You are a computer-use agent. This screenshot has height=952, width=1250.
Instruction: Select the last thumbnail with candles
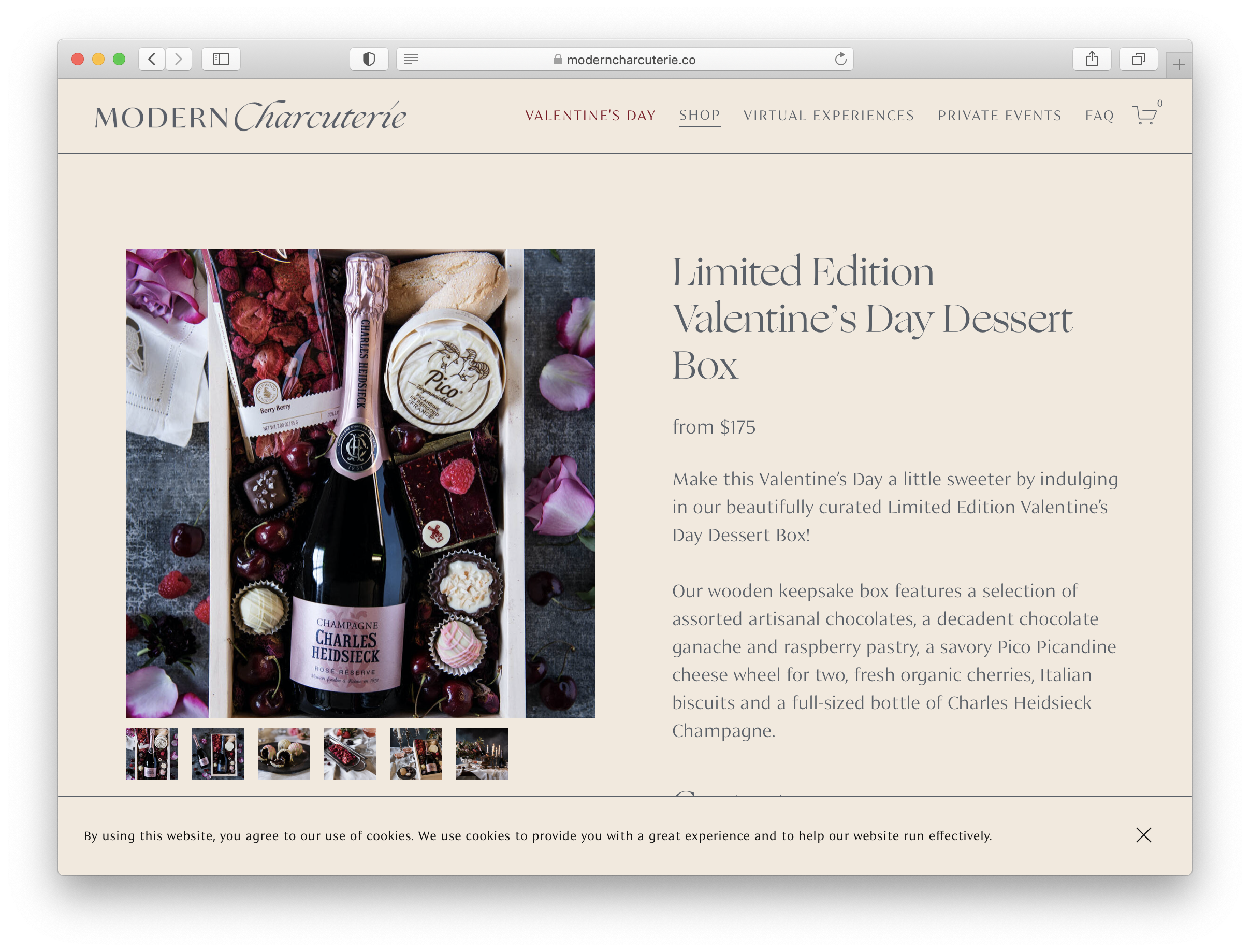coord(482,754)
